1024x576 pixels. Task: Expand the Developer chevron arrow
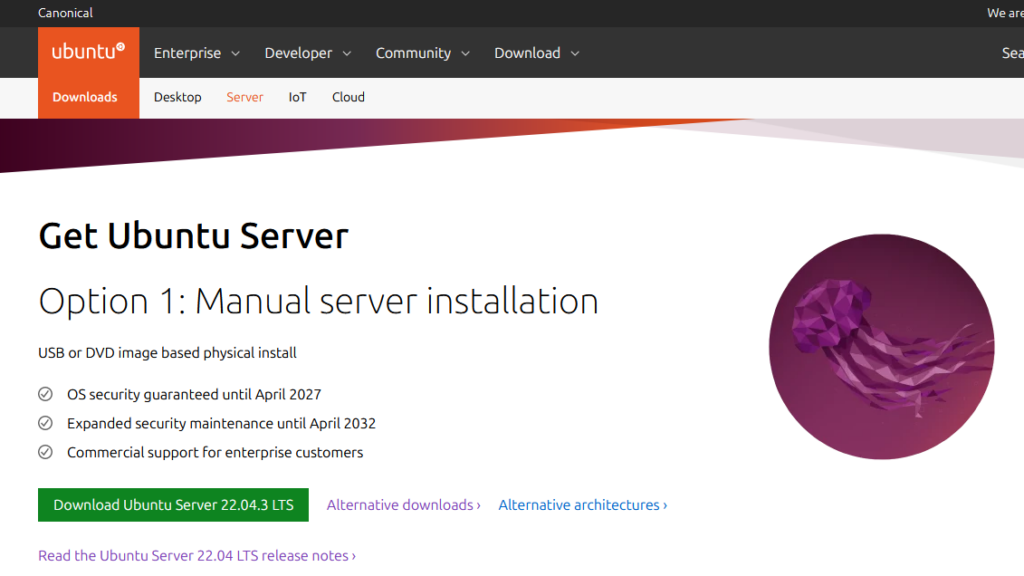coord(347,54)
